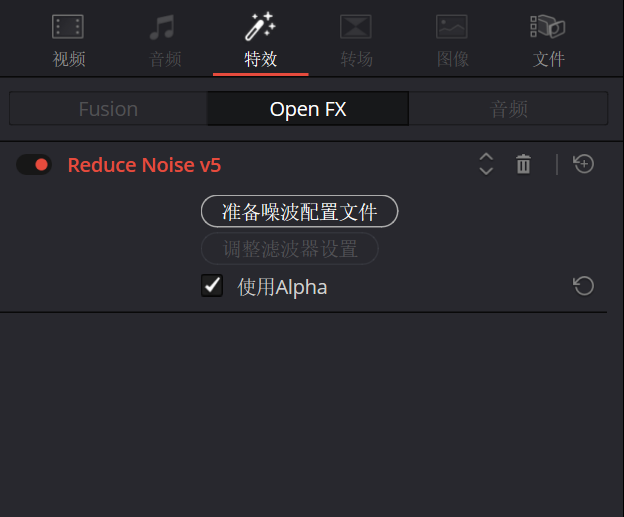This screenshot has width=624, height=517.
Task: Reset the 使用Alpha parameter
Action: point(584,287)
